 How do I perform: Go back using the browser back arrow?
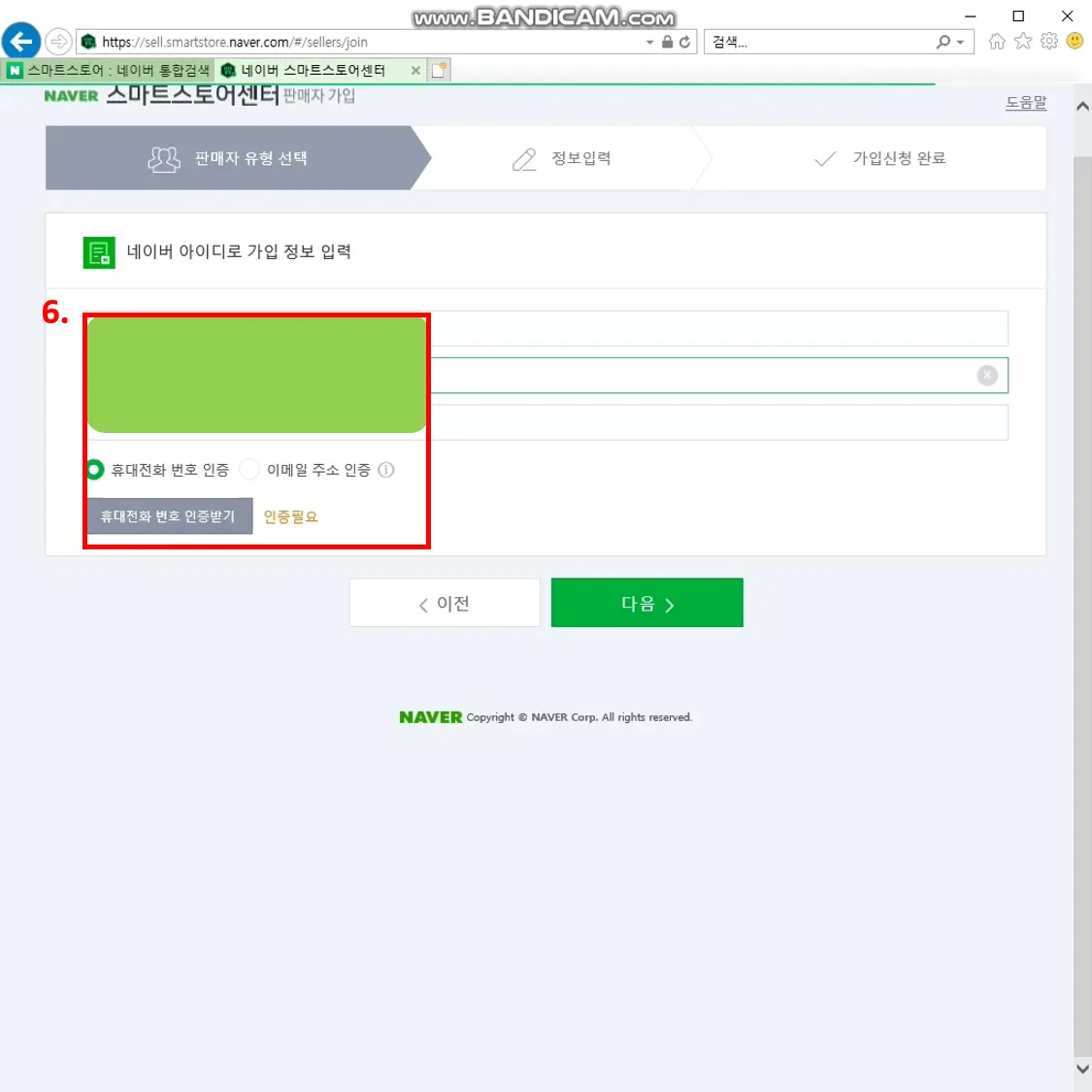click(21, 41)
